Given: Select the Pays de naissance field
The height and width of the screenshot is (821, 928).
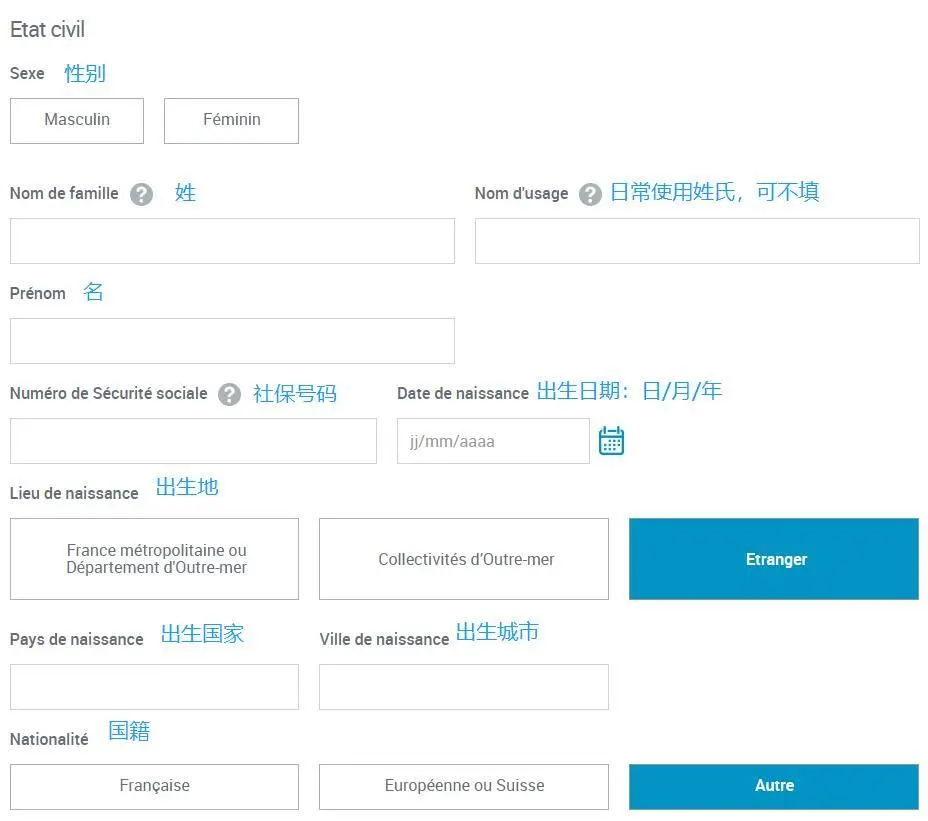Looking at the screenshot, I should pyautogui.click(x=154, y=686).
